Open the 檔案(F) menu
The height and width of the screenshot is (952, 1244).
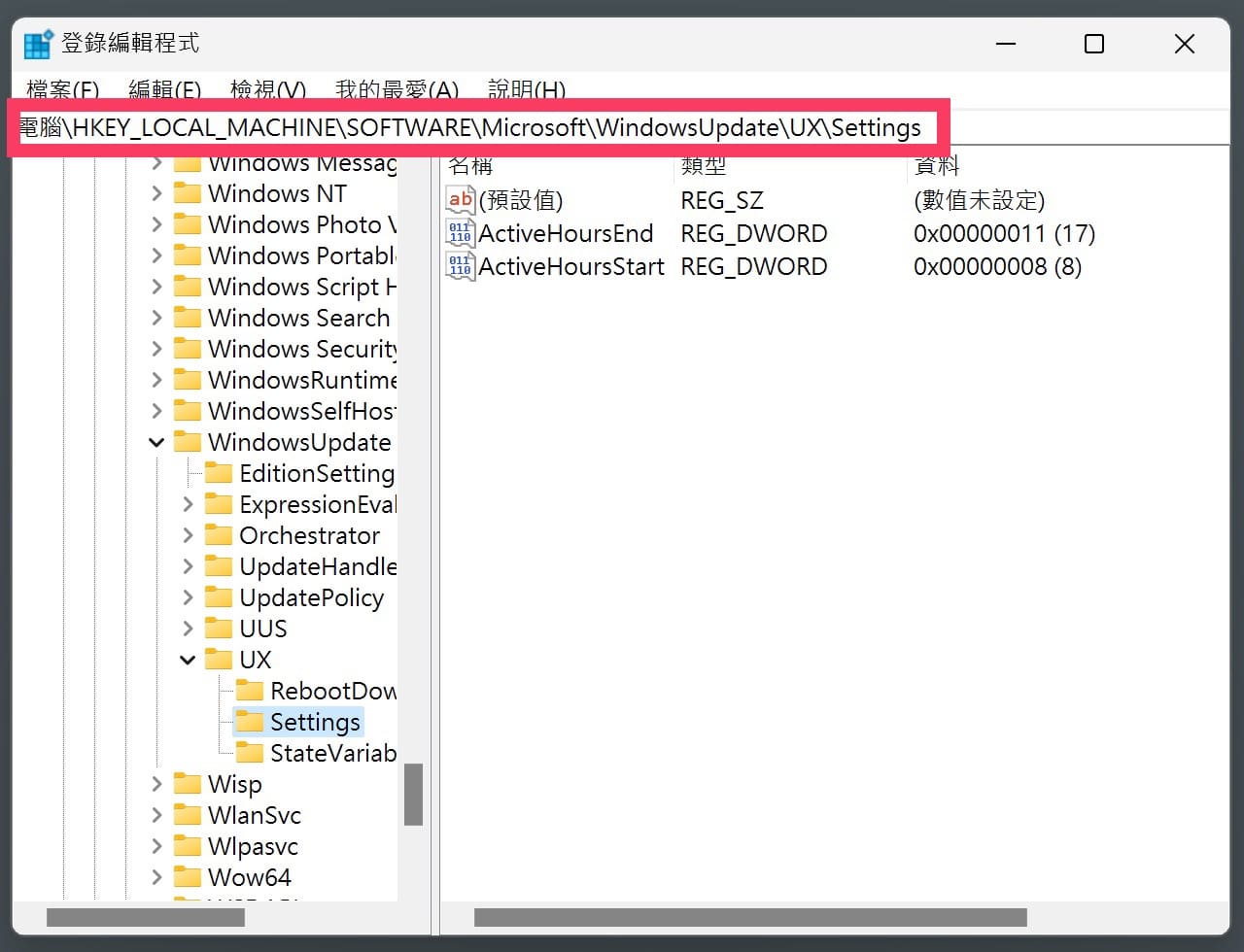[x=63, y=90]
